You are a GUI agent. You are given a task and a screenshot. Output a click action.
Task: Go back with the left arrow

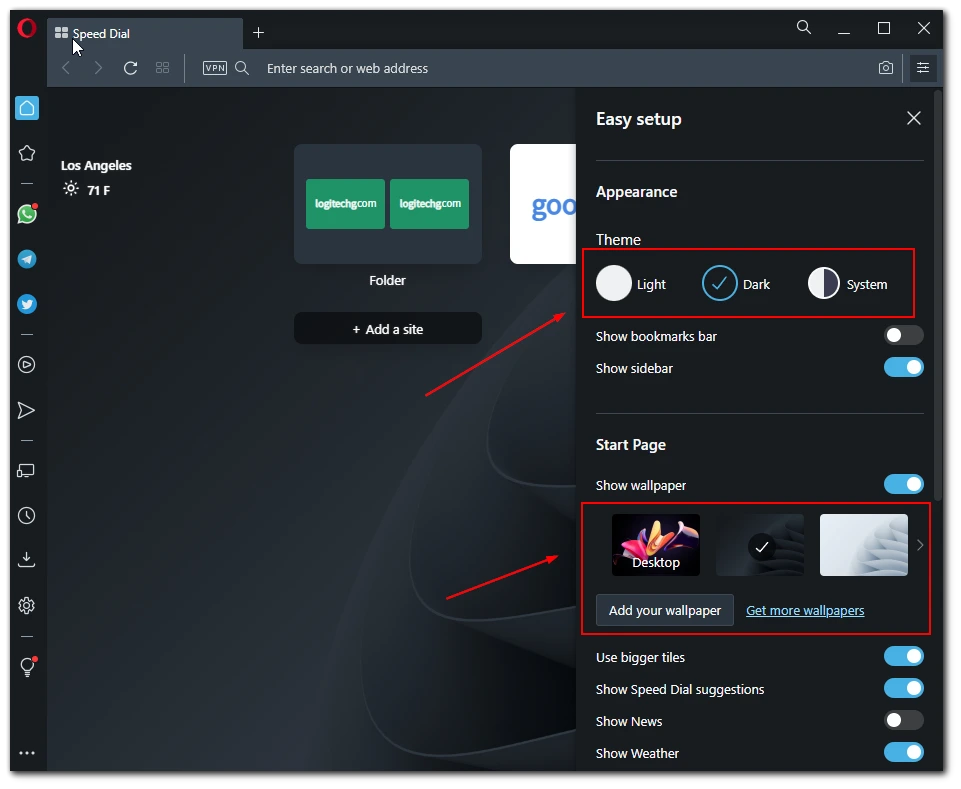[67, 68]
